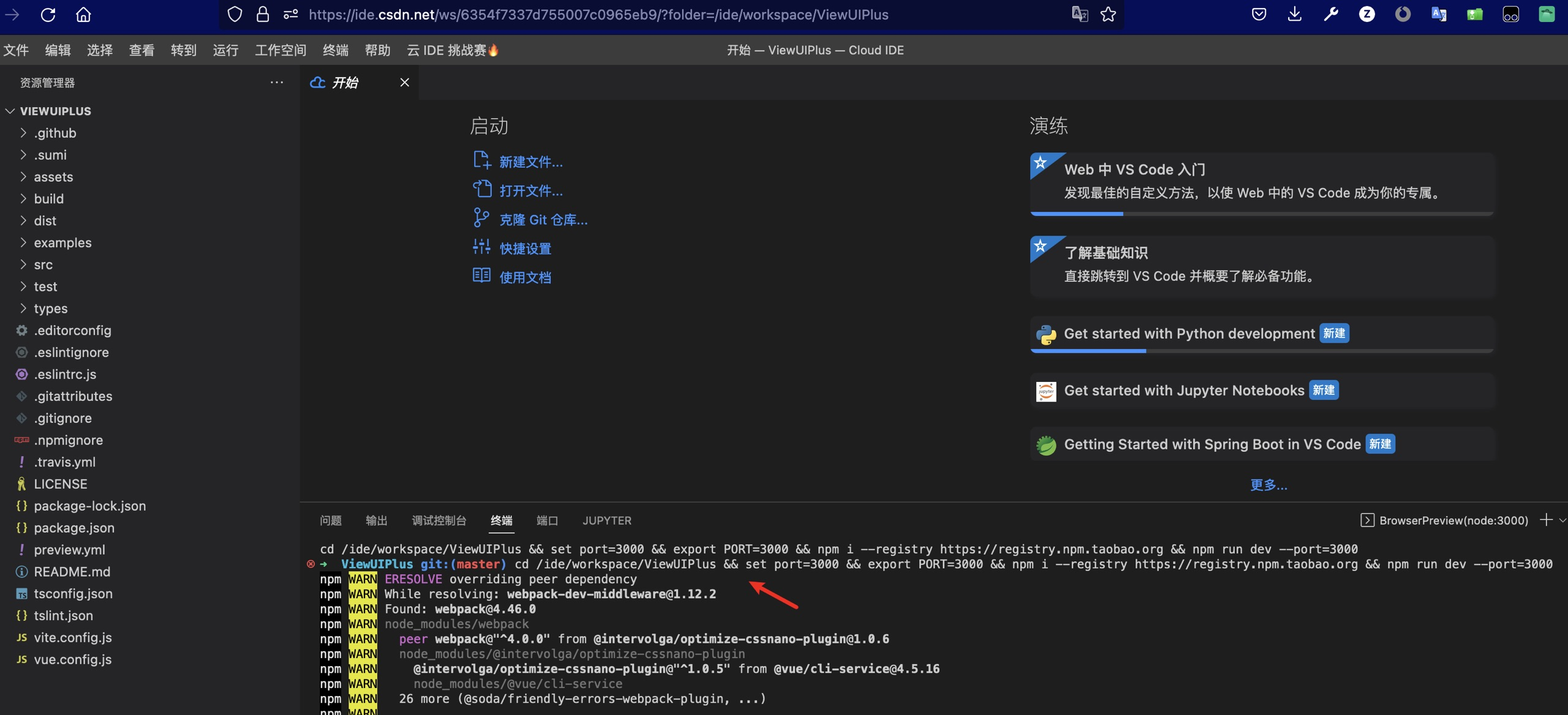The height and width of the screenshot is (715, 1568).
Task: Click the Jupyter logo in Notebooks card
Action: 1046,391
